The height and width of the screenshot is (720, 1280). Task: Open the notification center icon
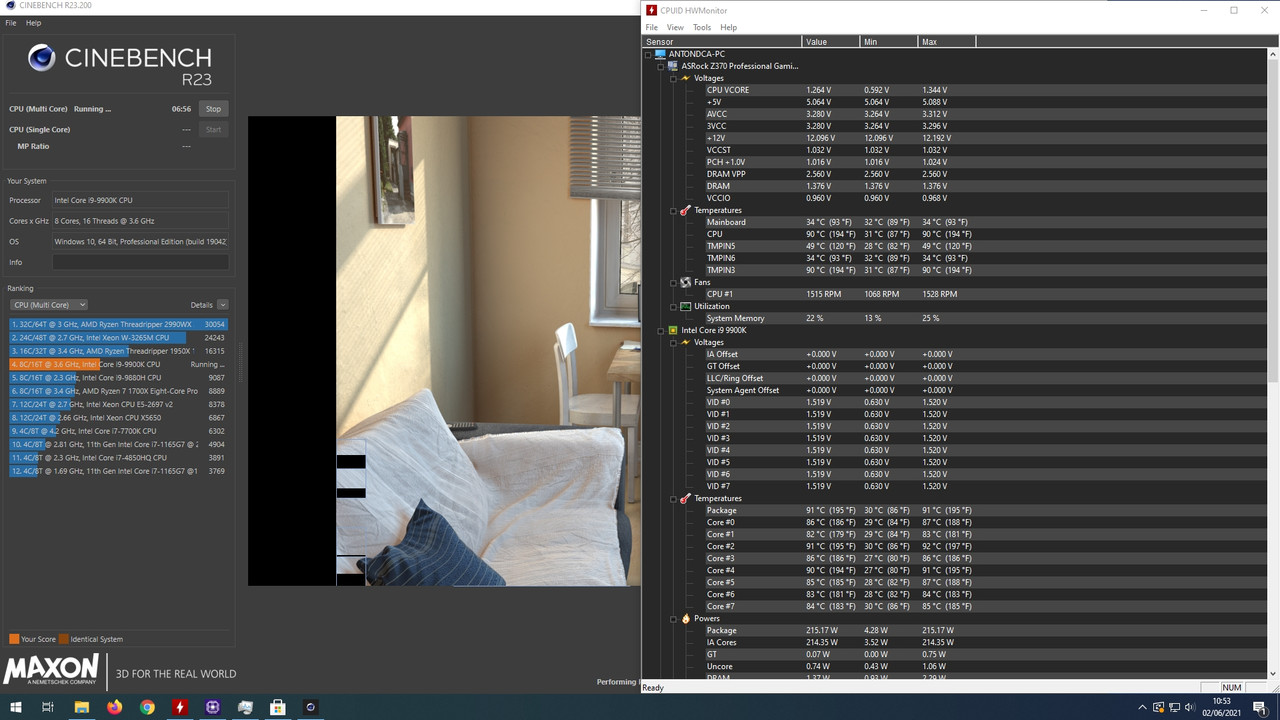tap(1261, 707)
